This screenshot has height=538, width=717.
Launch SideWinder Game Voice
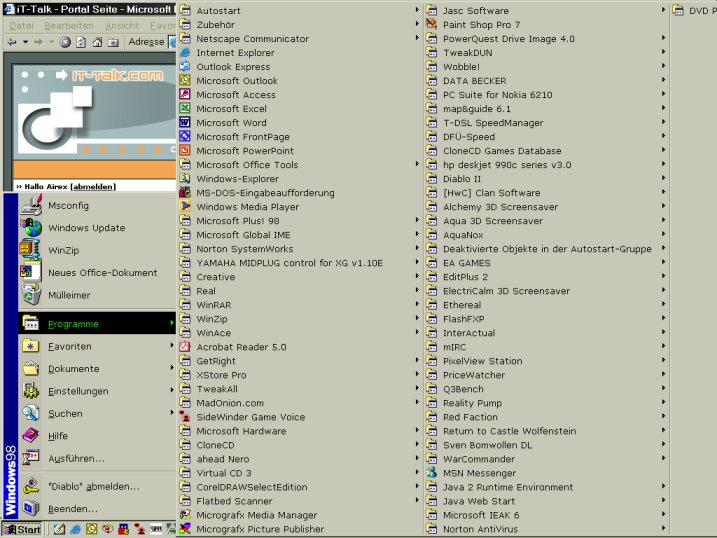(300, 417)
